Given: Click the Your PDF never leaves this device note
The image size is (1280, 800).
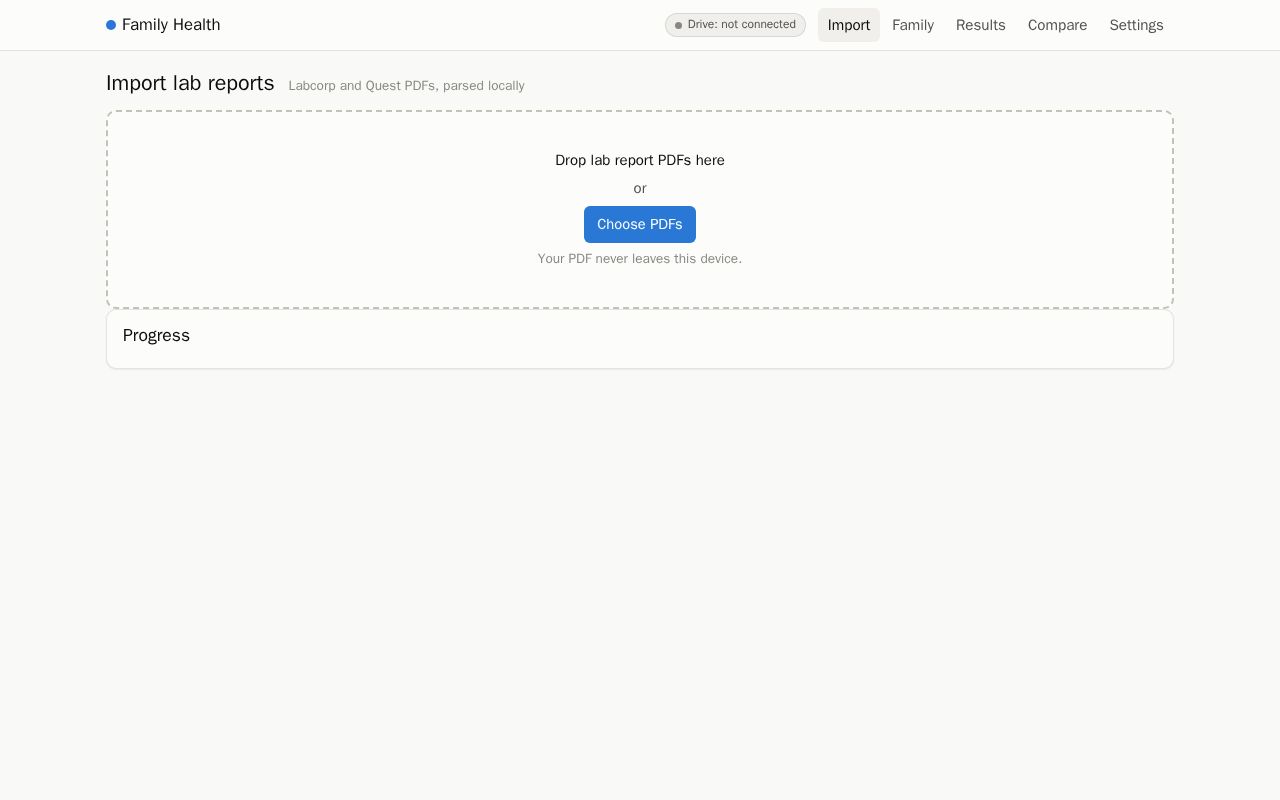Looking at the screenshot, I should point(640,259).
